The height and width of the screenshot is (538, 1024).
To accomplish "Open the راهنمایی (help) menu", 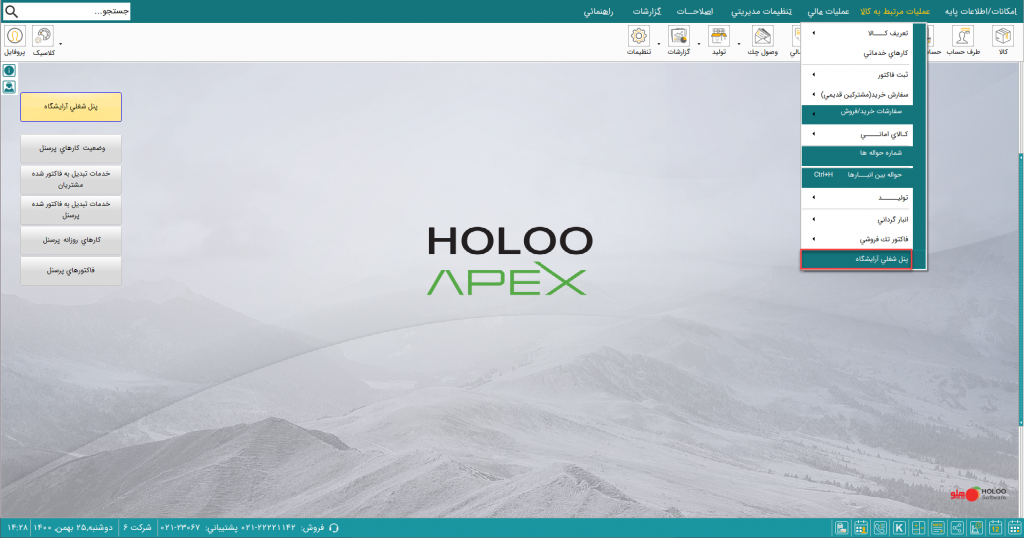I will point(598,12).
